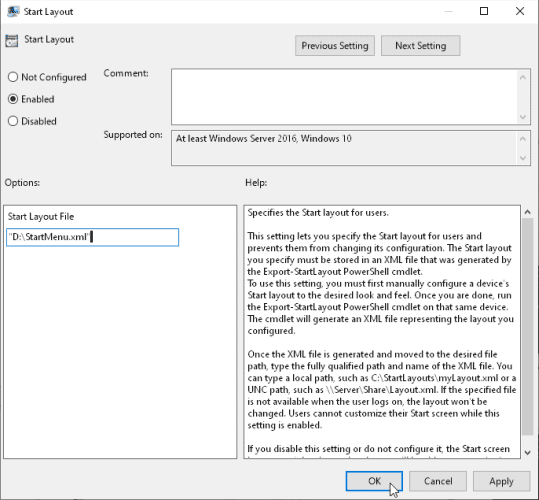
Task: Click the policy setting icon beside Start Layout
Action: point(12,41)
